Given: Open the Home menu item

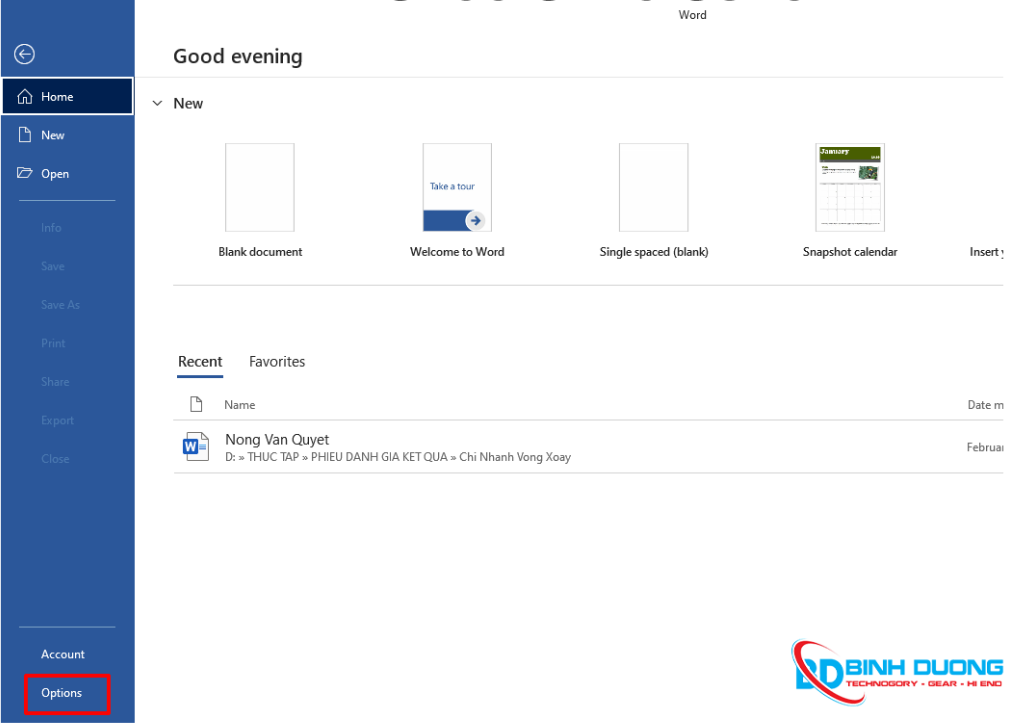Looking at the screenshot, I should pyautogui.click(x=67, y=97).
